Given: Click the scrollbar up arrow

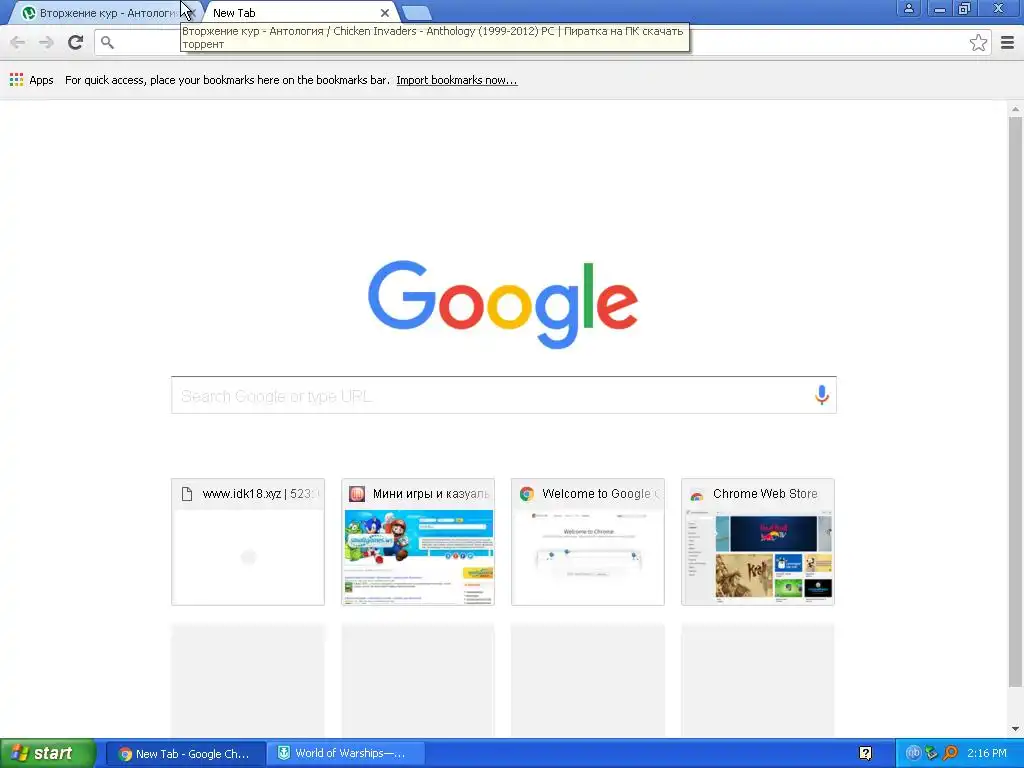Looking at the screenshot, I should coord(1015,109).
